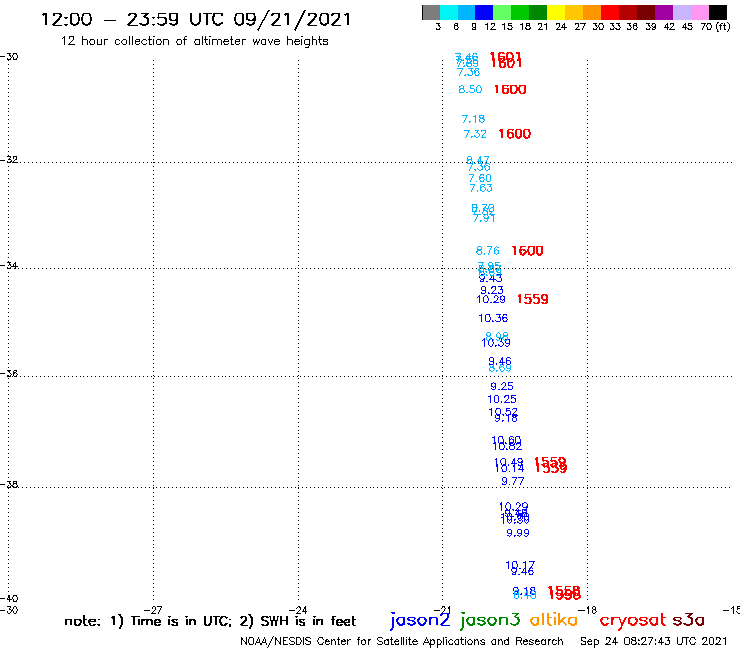Click the "12 hour collection" subtitle text
The image size is (740, 650).
[x=194, y=41]
